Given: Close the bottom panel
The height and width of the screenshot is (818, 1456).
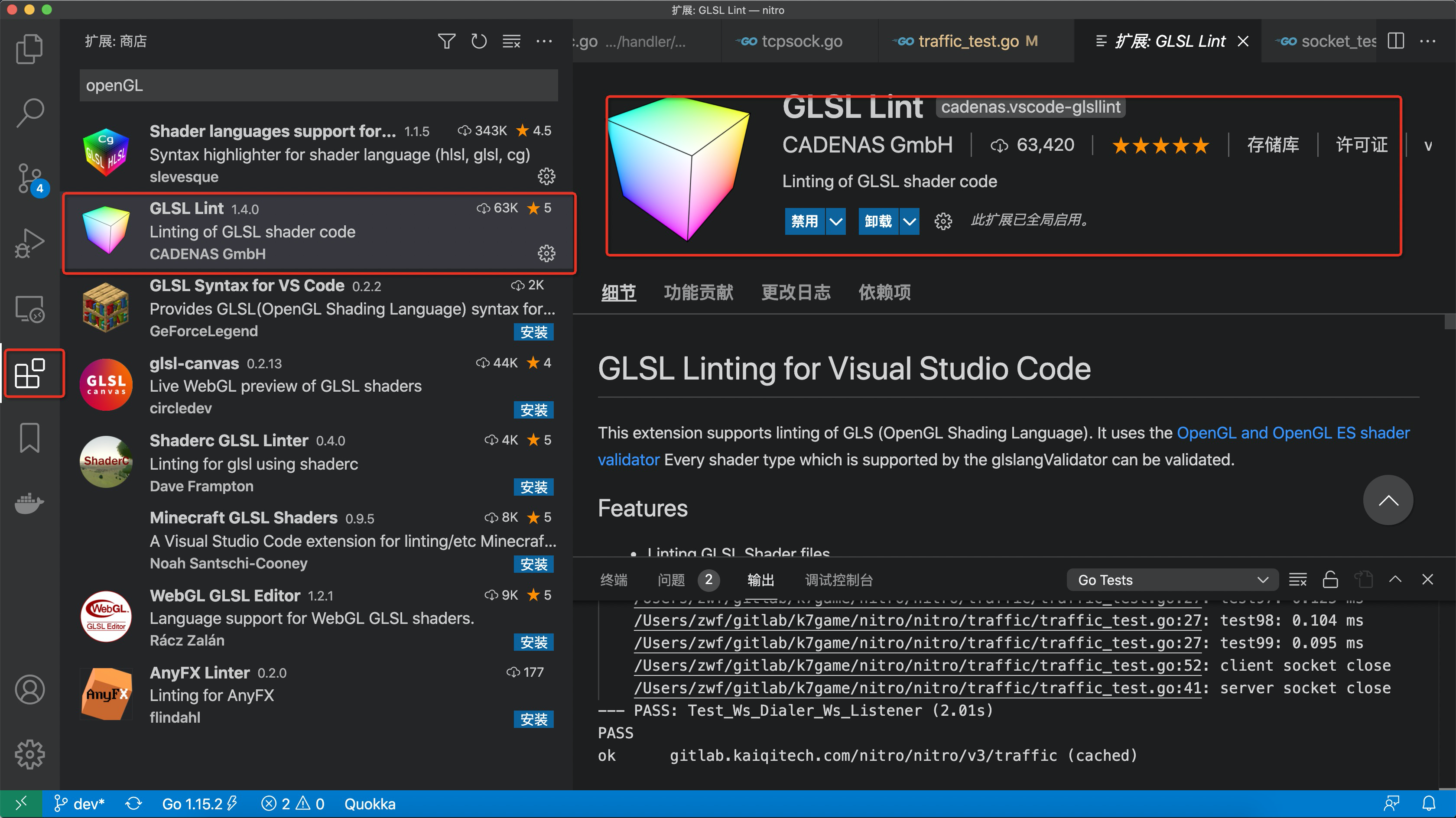Looking at the screenshot, I should (1428, 579).
